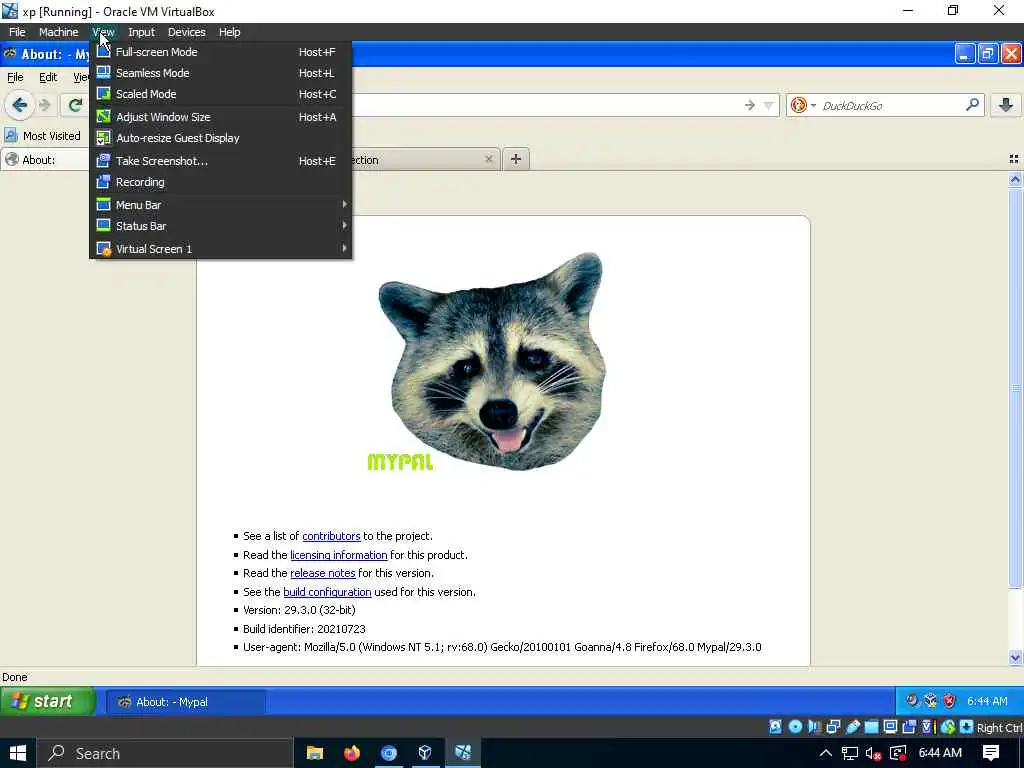Click the recording indicator icon in VirtualBox status bar

909,727
